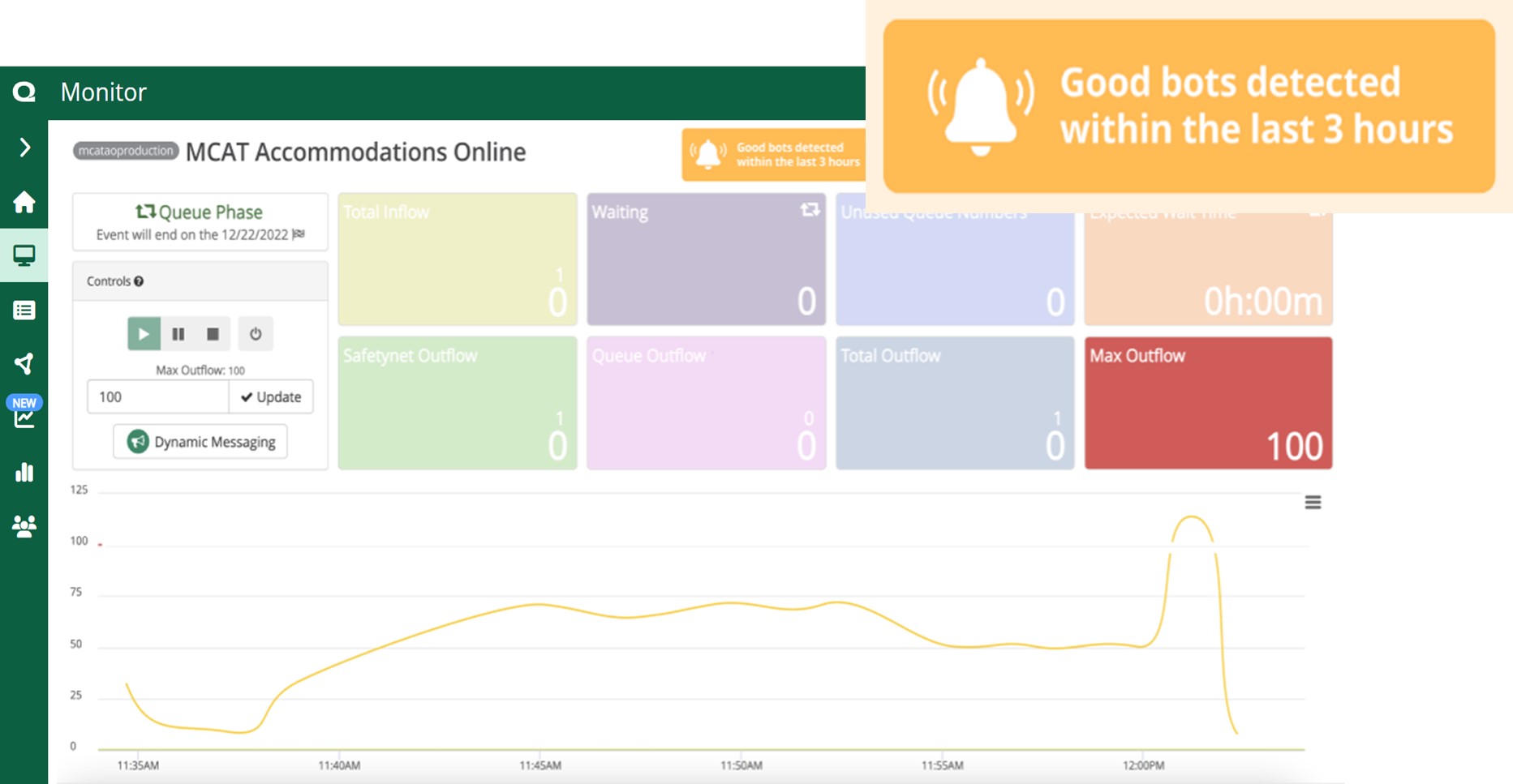
Task: Open the bar chart statistics sidebar icon
Action: [24, 472]
